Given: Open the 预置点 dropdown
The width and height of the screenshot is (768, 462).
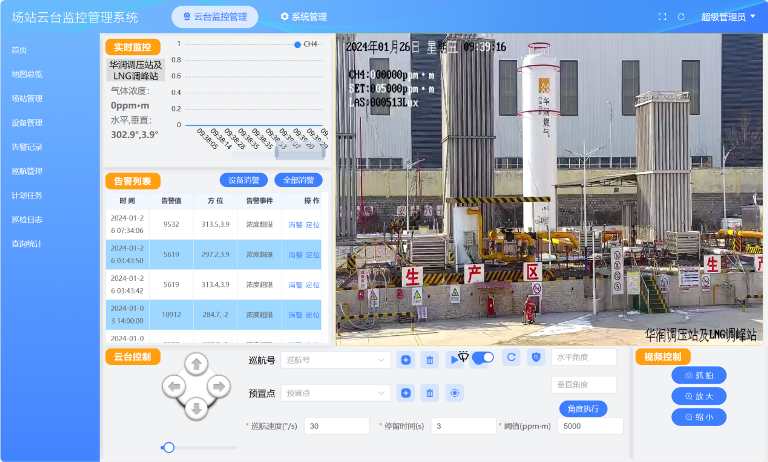Looking at the screenshot, I should coord(333,393).
